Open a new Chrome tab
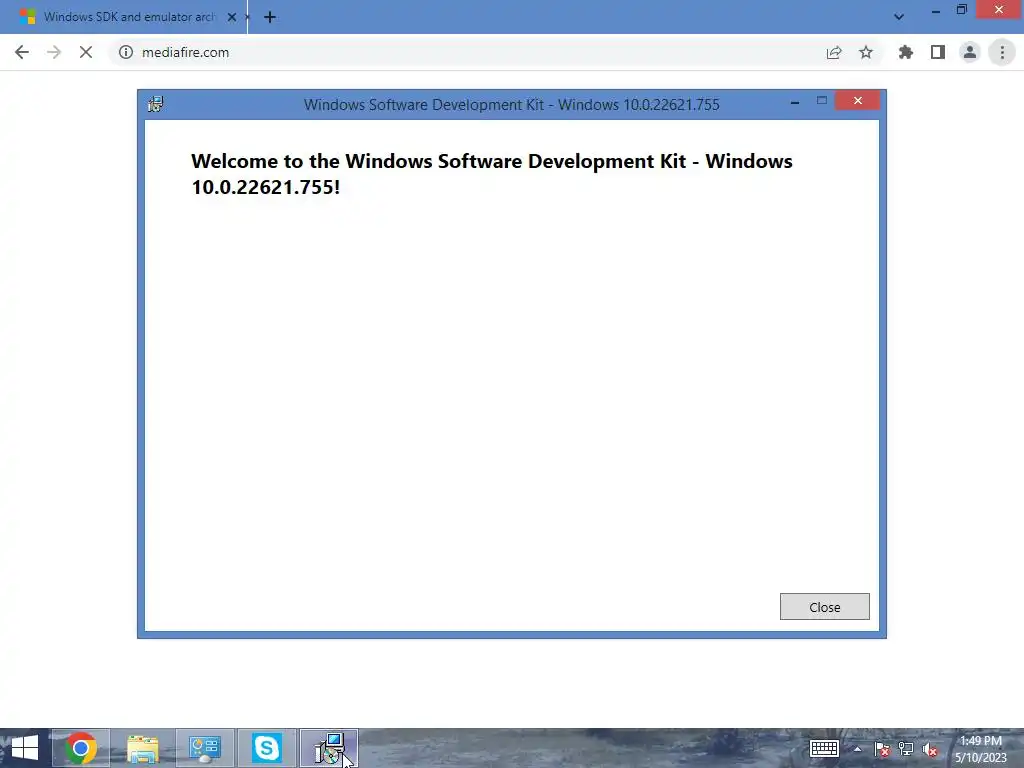This screenshot has width=1024, height=768. (270, 17)
